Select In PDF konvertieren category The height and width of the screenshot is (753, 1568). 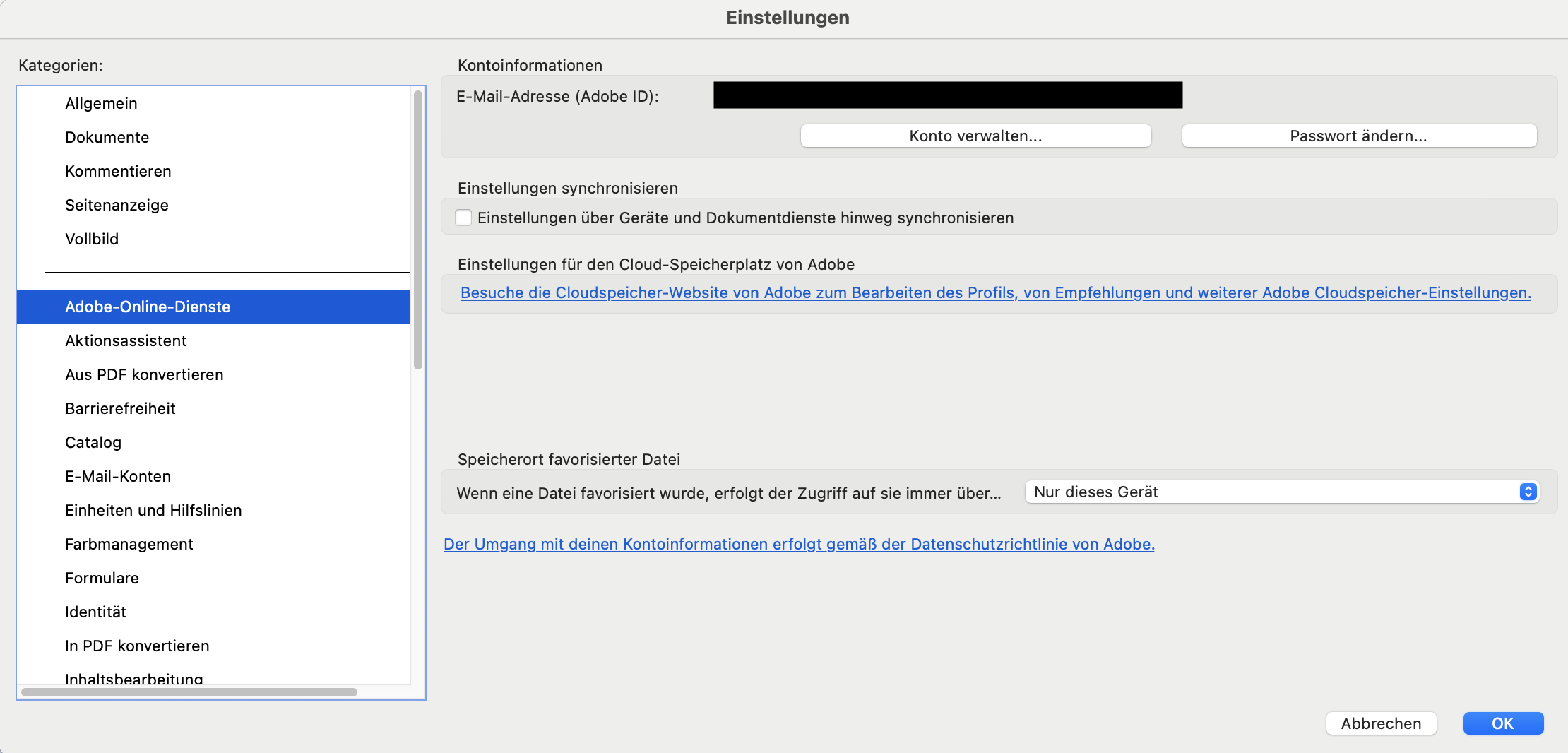(x=213, y=646)
